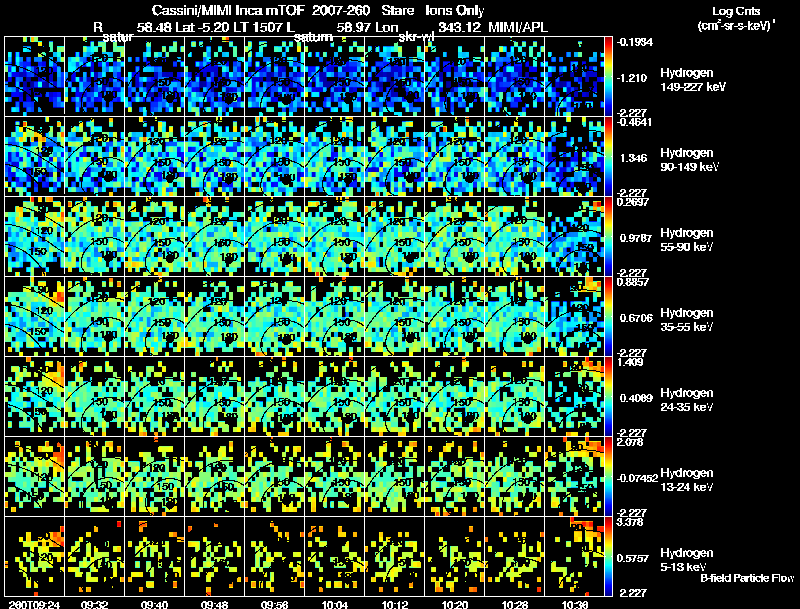Select the 'Hydrogen 149-227 keV' row label

692,80
